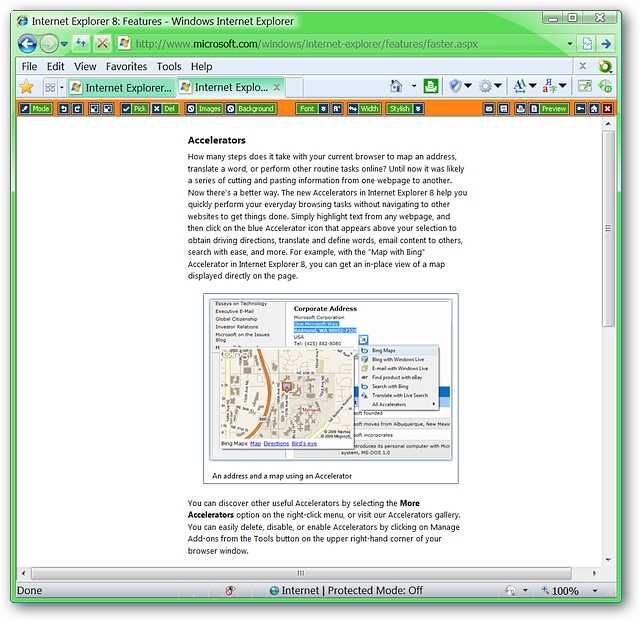Click the search icon right of menu bar
The height and width of the screenshot is (621, 640).
(605, 66)
